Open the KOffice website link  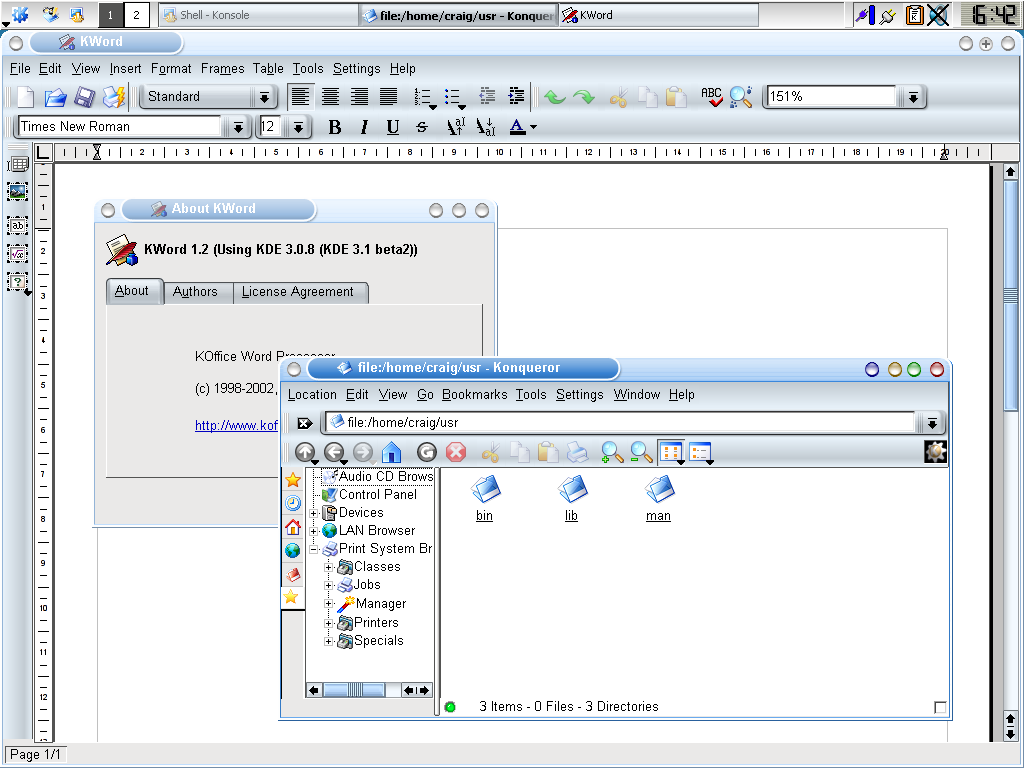236,425
